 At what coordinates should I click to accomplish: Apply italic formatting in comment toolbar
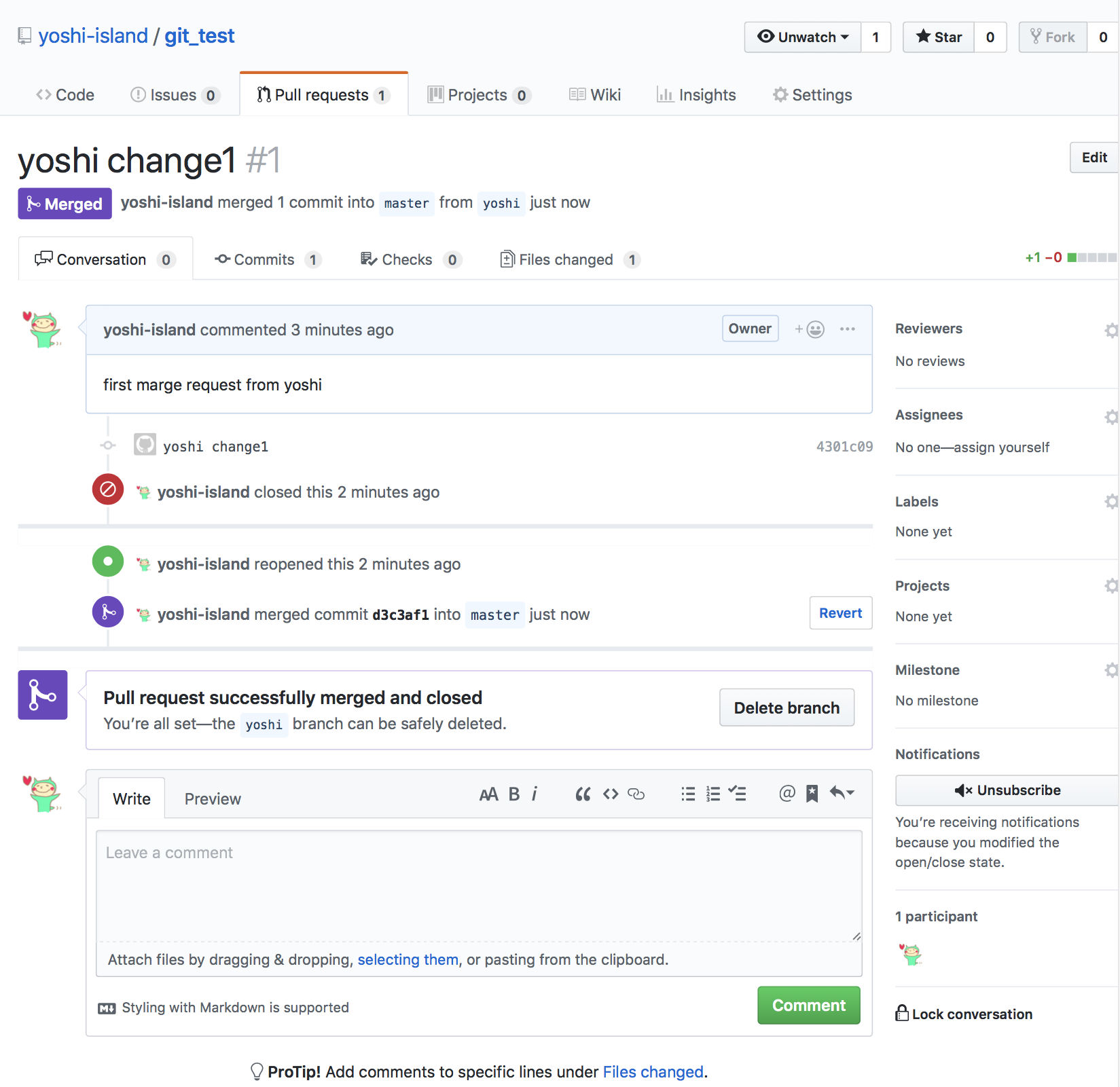(x=535, y=794)
